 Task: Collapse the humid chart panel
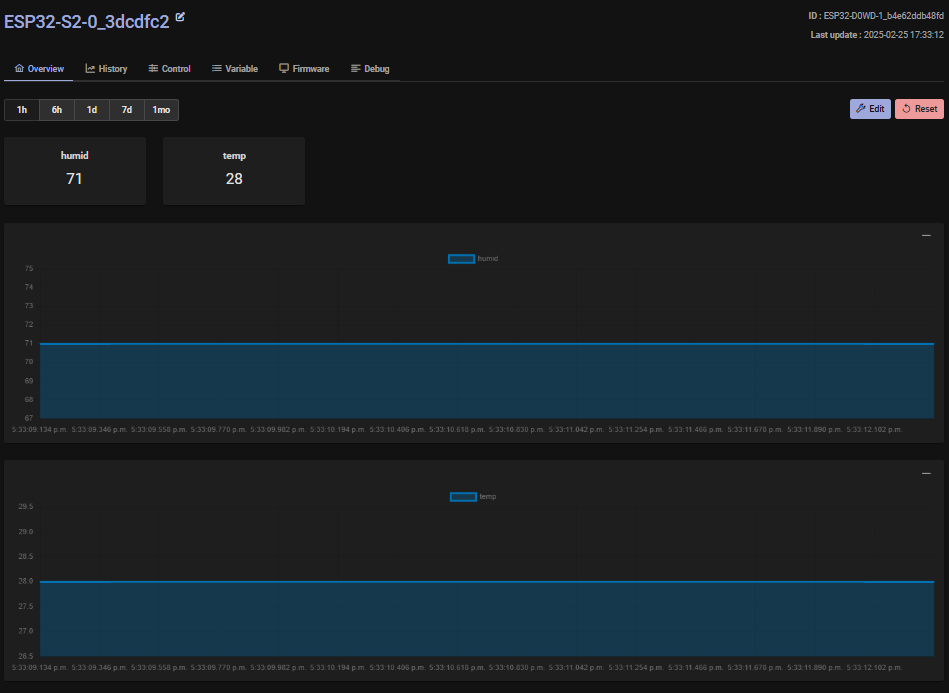pyautogui.click(x=926, y=236)
